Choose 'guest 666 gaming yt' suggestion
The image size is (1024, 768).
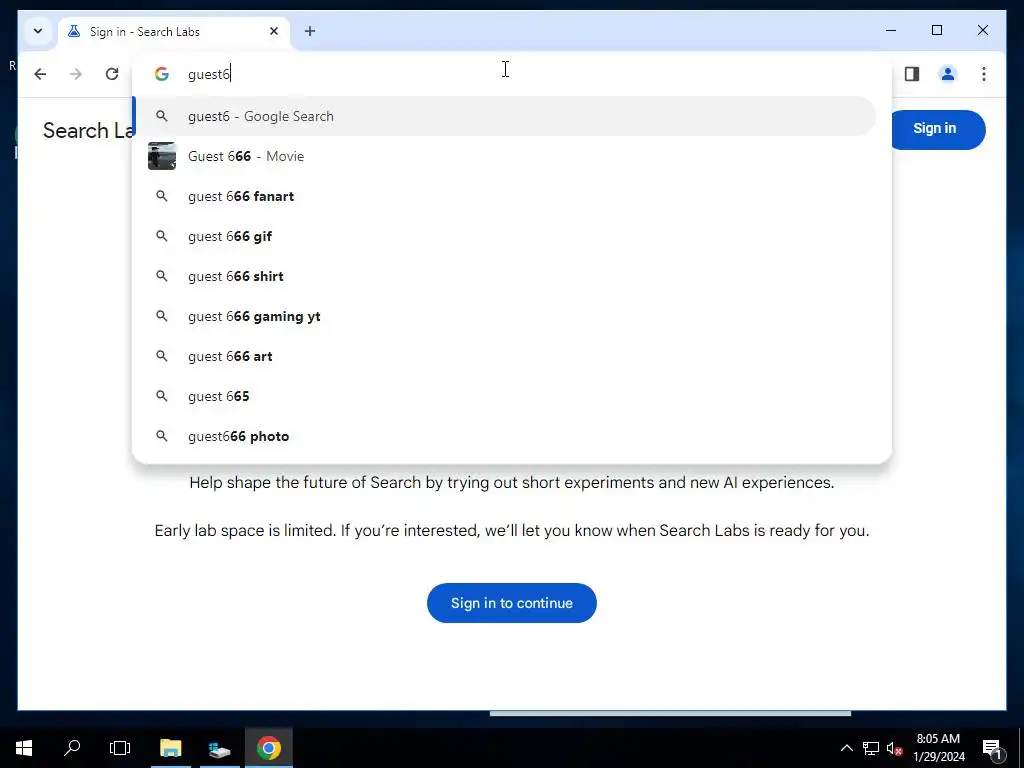pos(504,316)
